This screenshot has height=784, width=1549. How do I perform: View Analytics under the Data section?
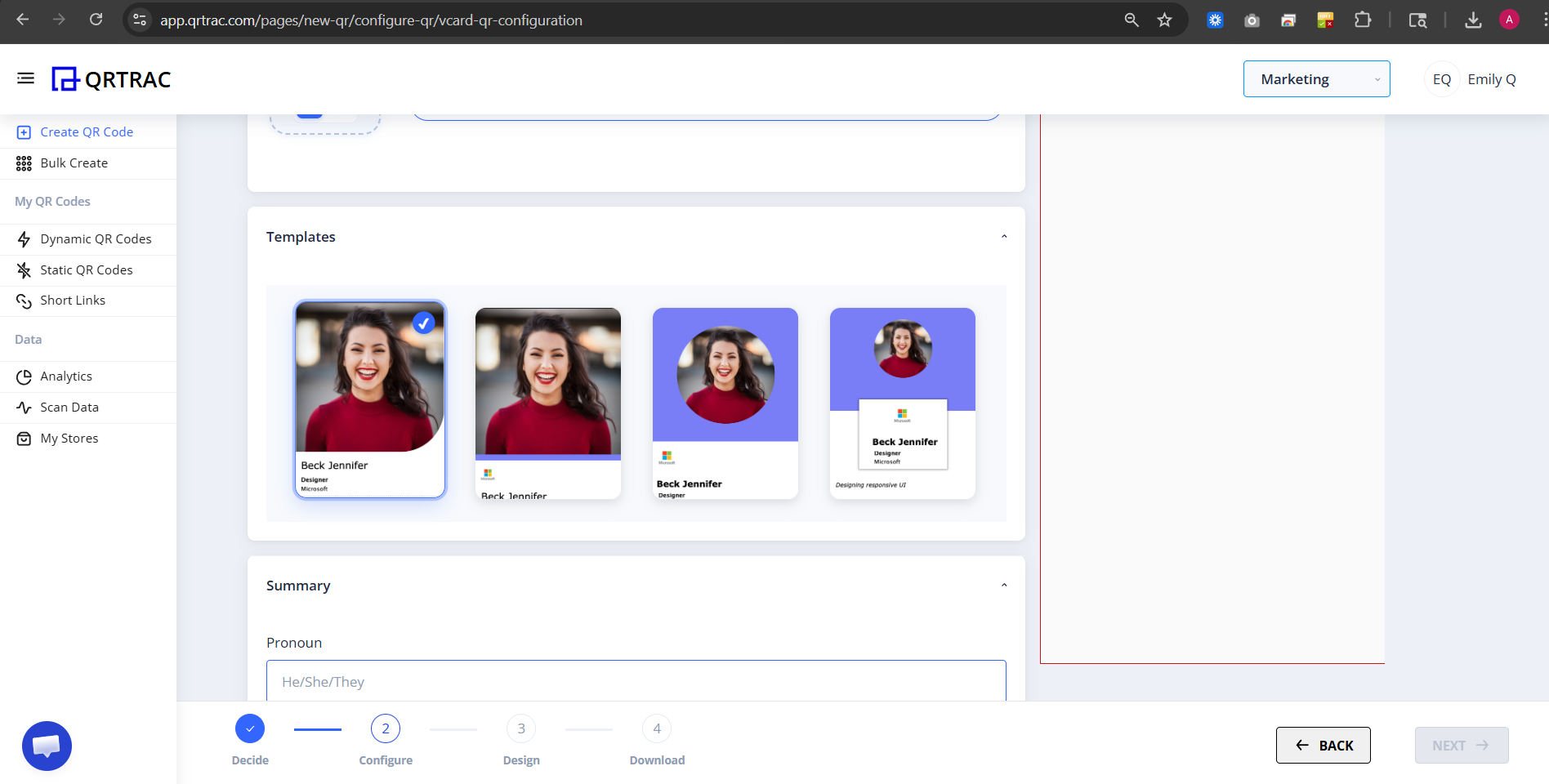tap(66, 376)
